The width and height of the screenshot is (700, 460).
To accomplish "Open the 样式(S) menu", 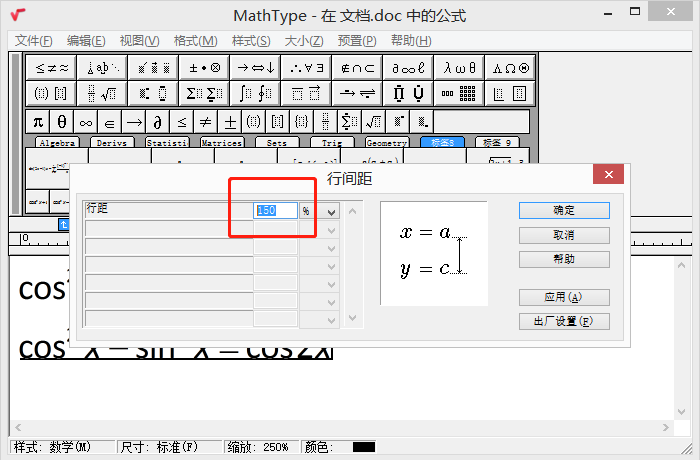I will 251,41.
